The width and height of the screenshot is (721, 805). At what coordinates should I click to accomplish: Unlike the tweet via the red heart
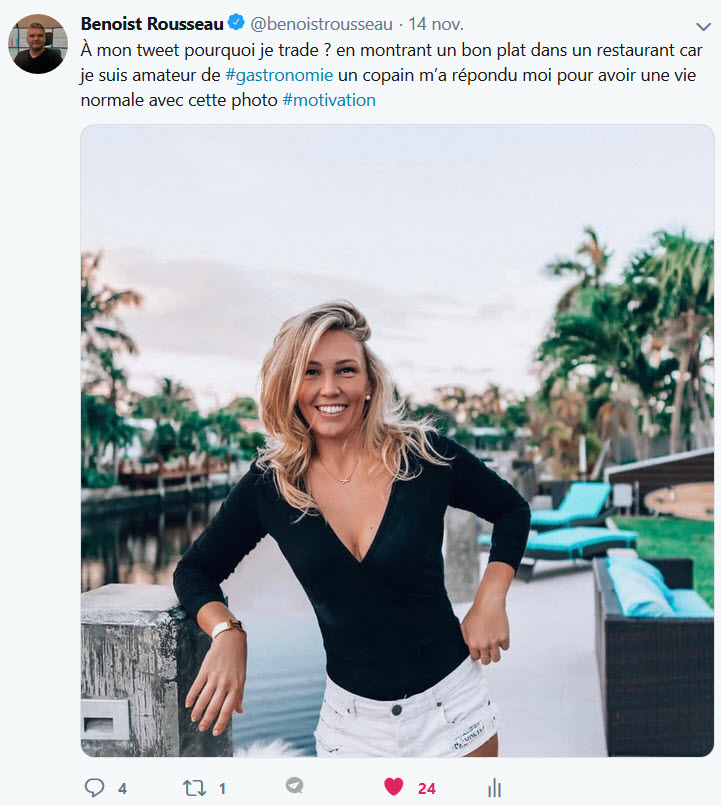(394, 787)
